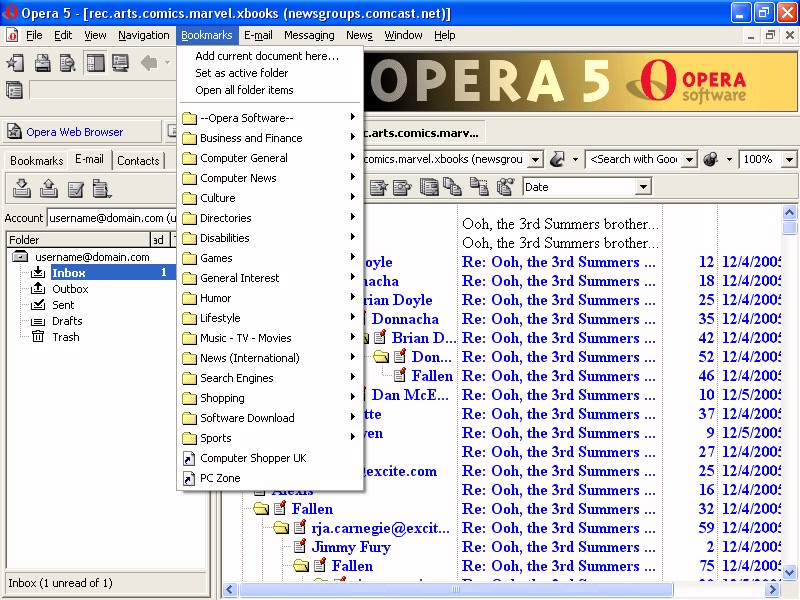Select the Drafts folder
800x600 pixels.
(67, 321)
